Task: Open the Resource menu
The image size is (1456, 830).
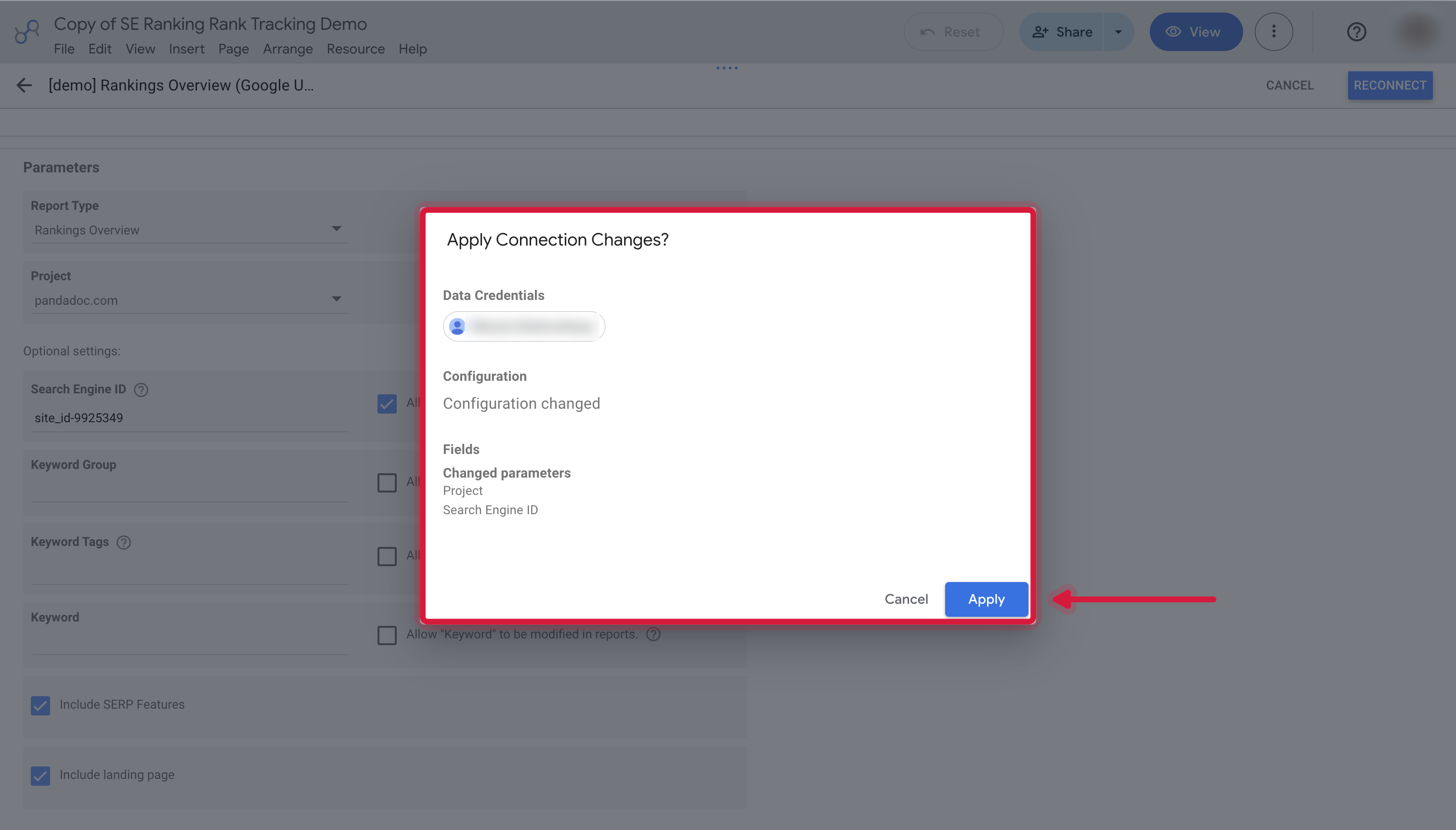Action: (355, 49)
